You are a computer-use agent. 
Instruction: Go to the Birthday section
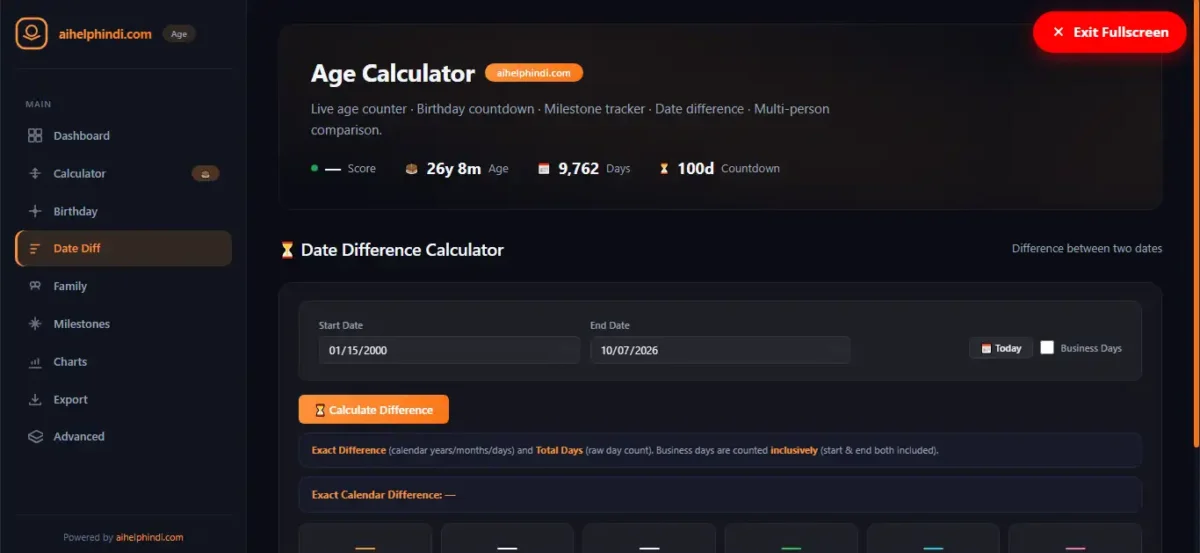pos(123,211)
